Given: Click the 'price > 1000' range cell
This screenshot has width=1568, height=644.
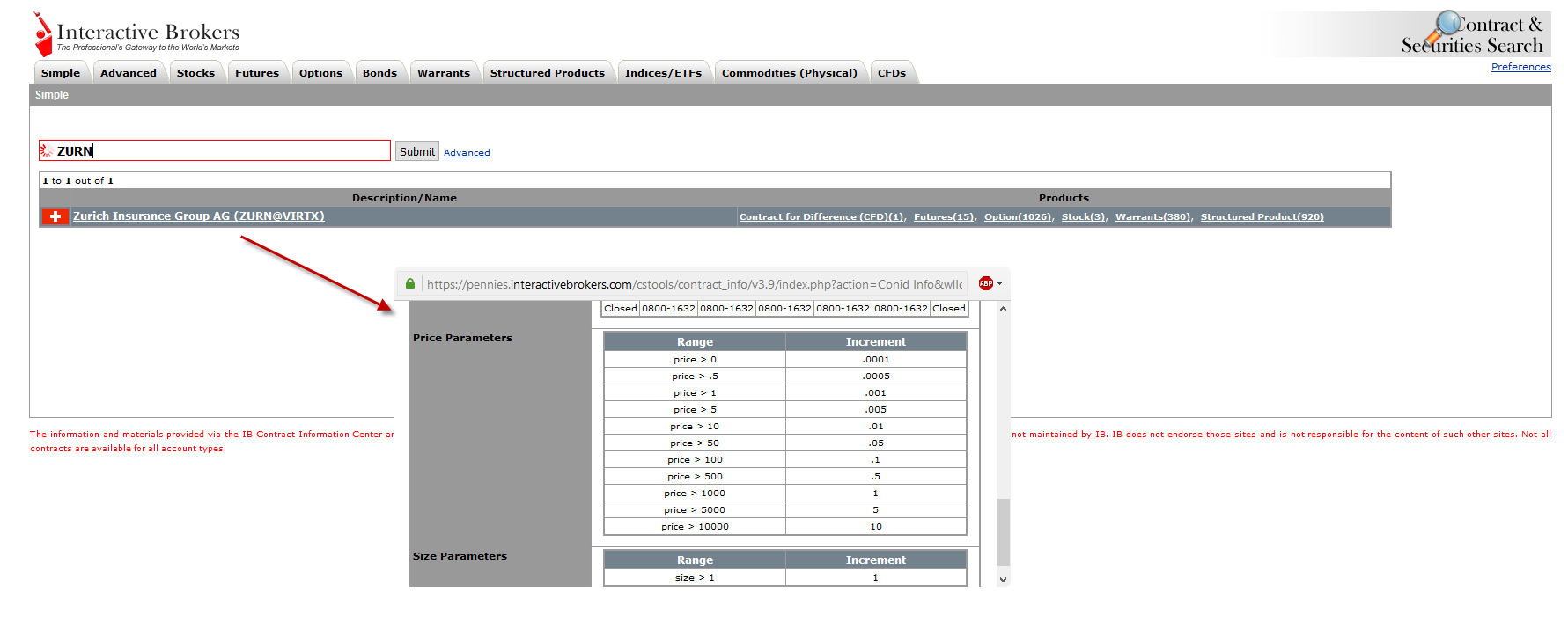Looking at the screenshot, I should (x=695, y=493).
